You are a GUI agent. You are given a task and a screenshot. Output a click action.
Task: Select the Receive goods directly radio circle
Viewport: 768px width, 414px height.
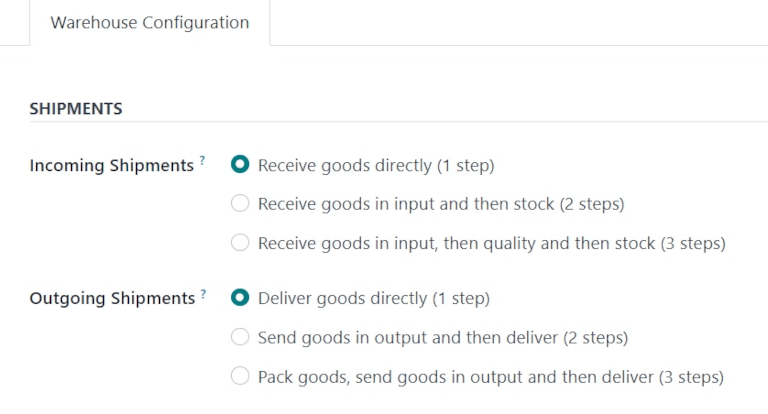point(240,165)
